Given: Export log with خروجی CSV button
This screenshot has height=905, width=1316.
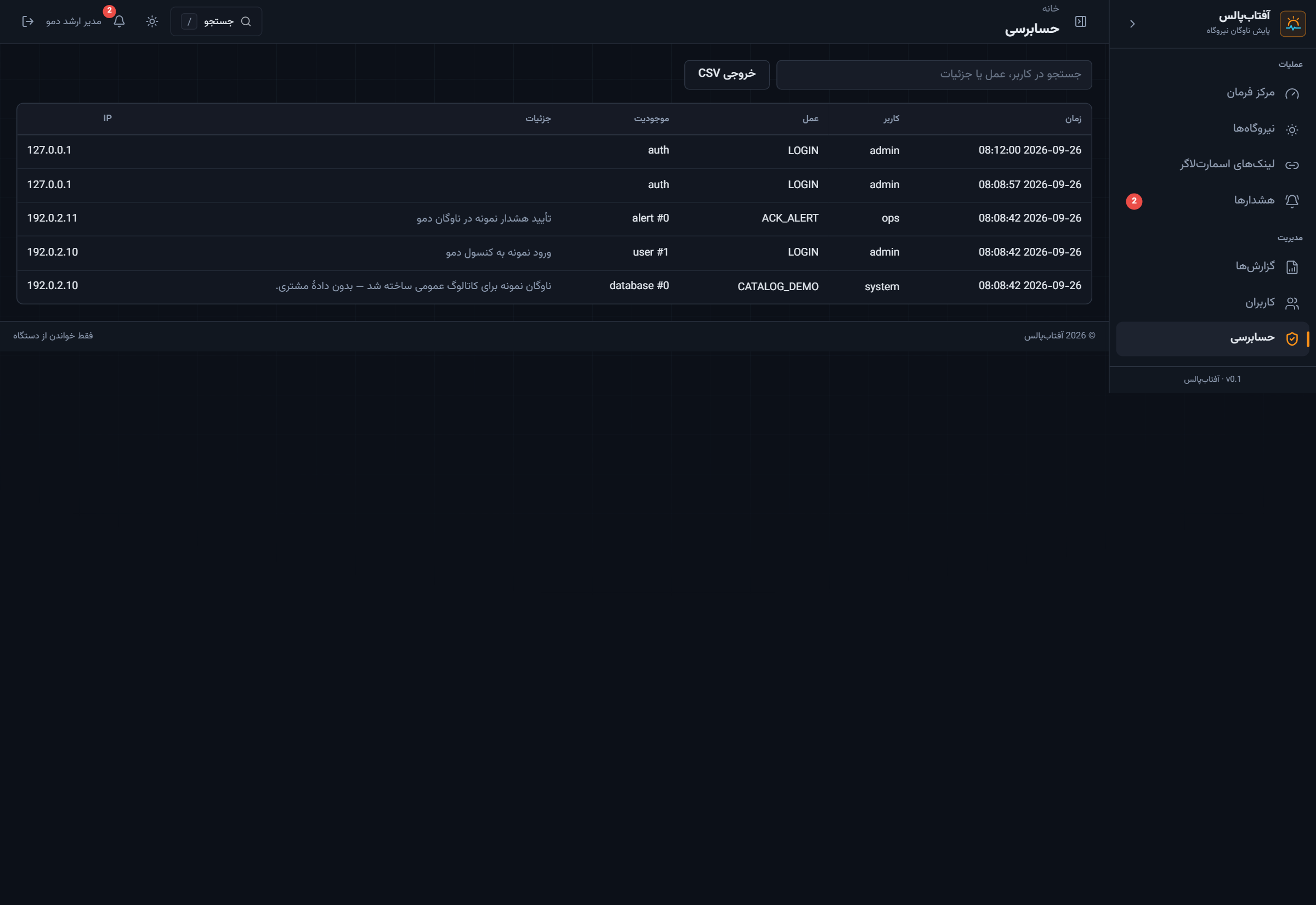Looking at the screenshot, I should (727, 74).
